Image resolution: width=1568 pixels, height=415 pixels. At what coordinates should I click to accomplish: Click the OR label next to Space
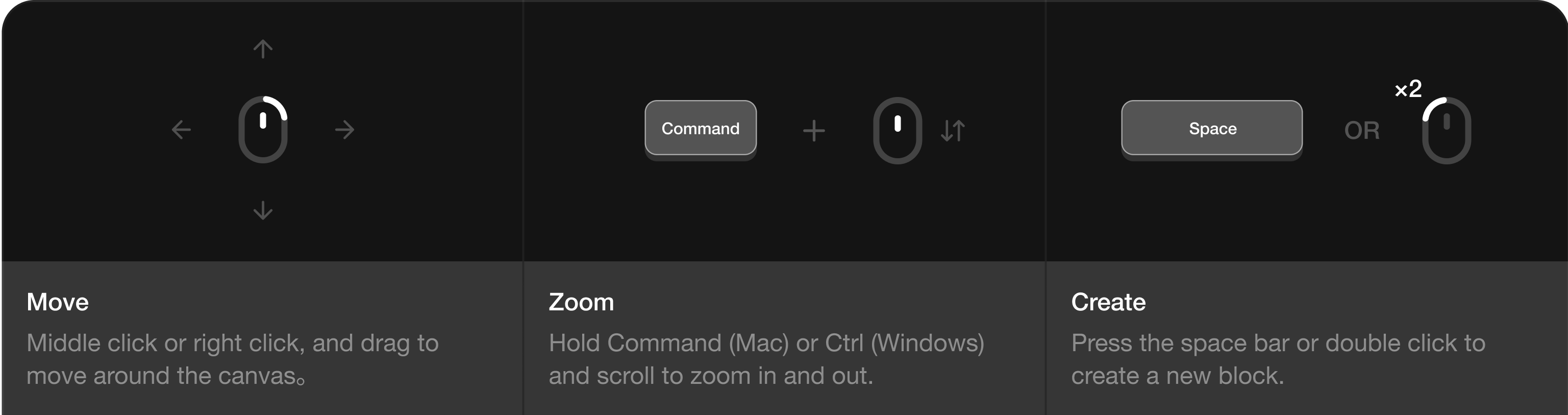pos(1362,130)
